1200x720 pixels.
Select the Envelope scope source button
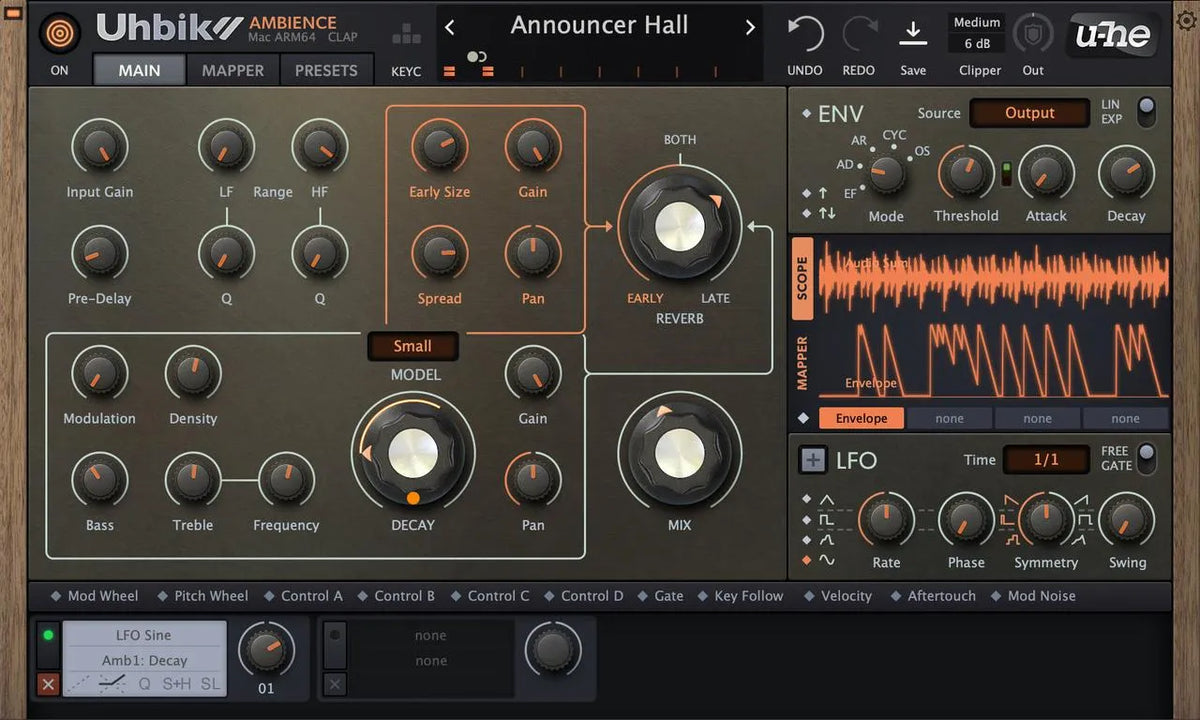(x=861, y=418)
